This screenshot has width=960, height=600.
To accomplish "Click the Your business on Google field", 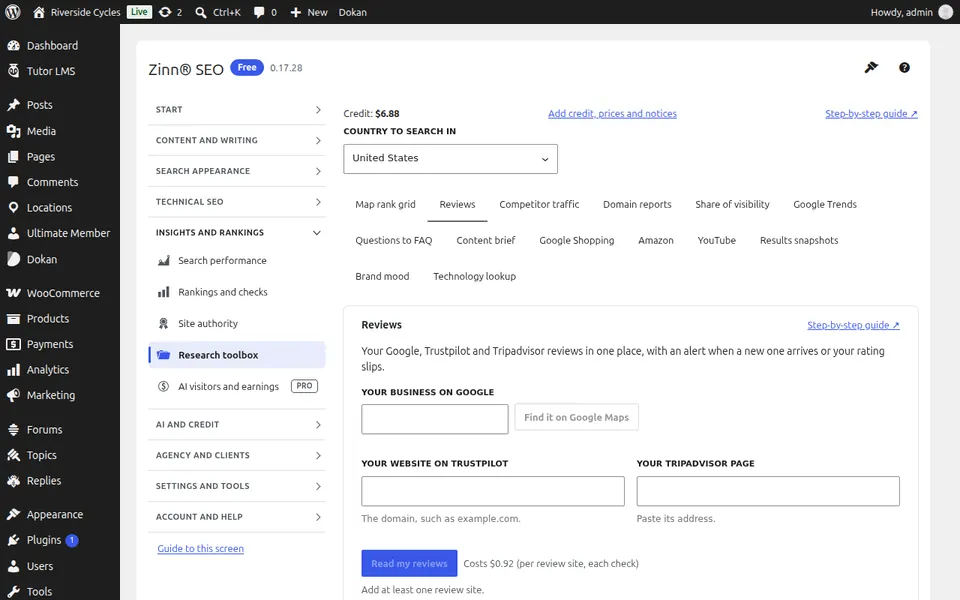I will [435, 419].
